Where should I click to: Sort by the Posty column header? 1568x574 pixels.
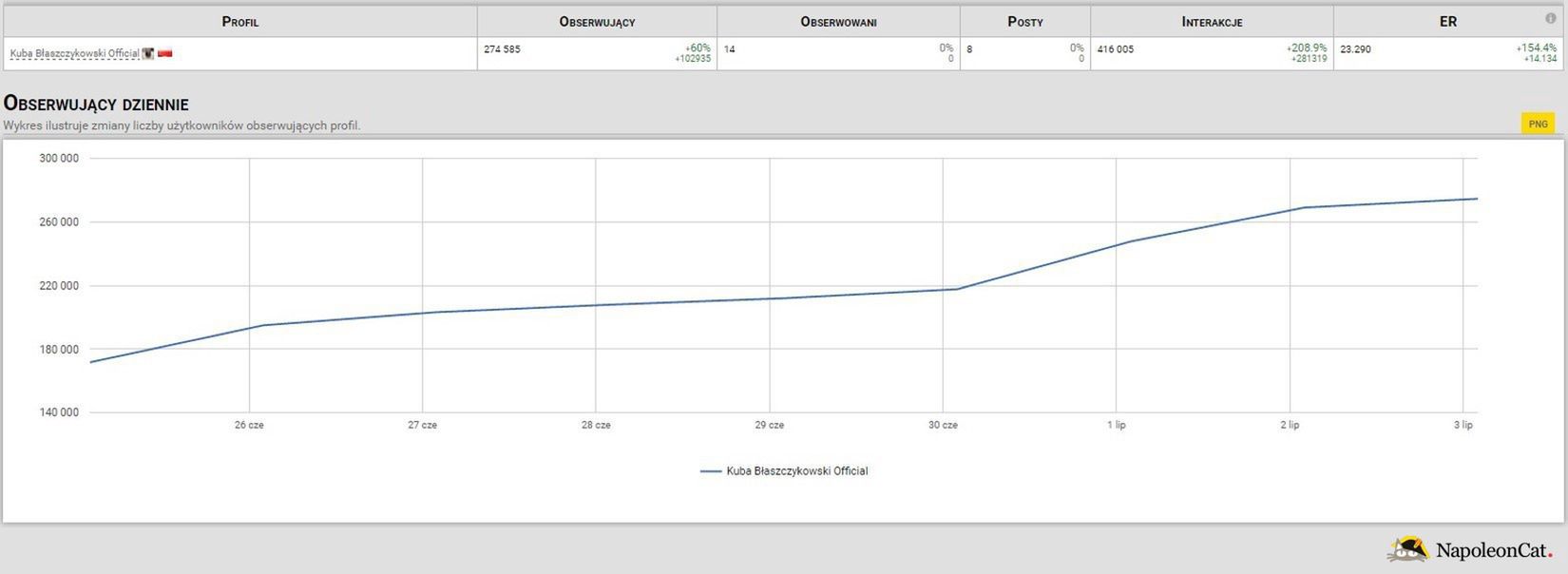tap(1025, 21)
